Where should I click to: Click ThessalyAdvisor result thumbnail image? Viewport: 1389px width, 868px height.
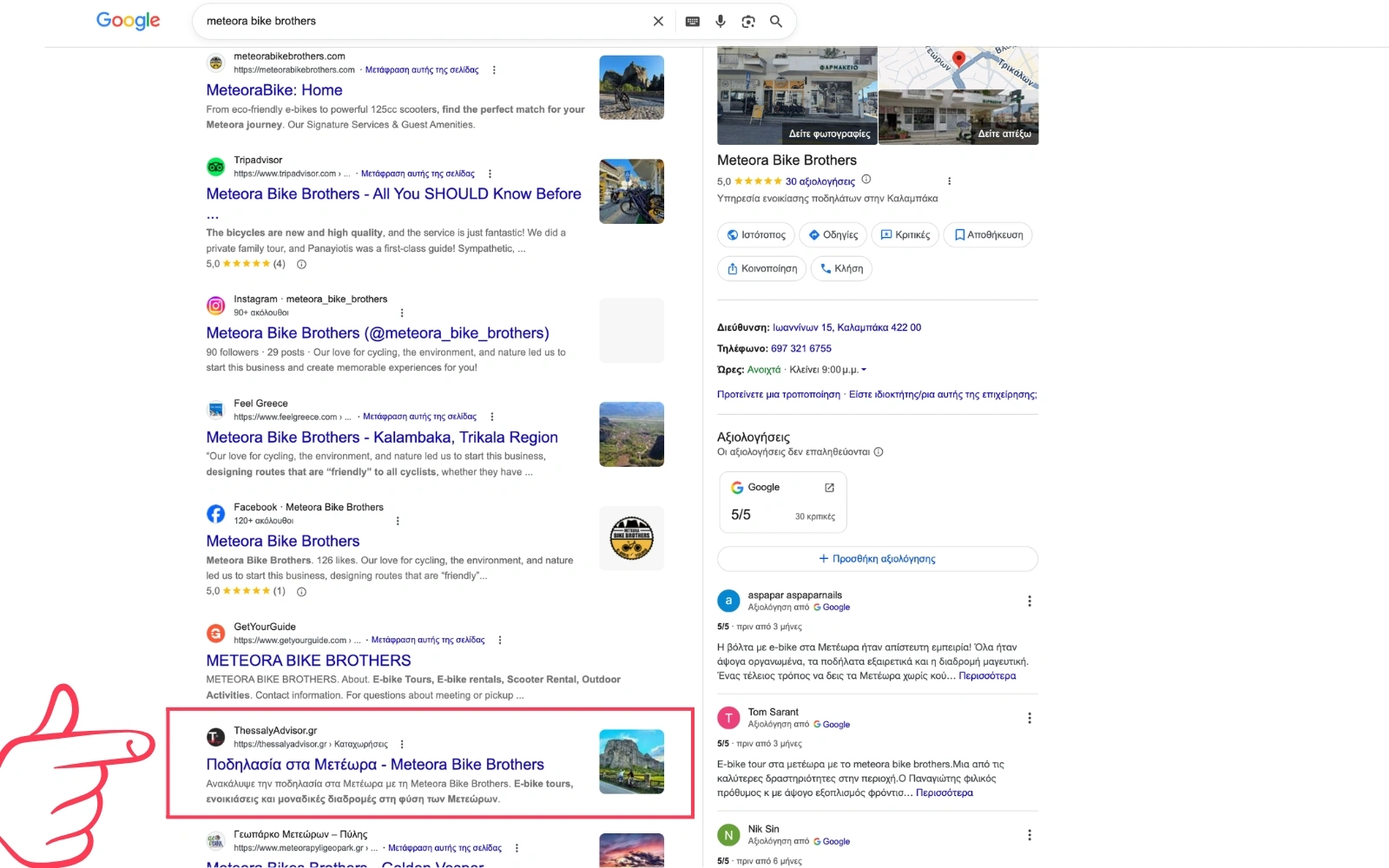(632, 762)
